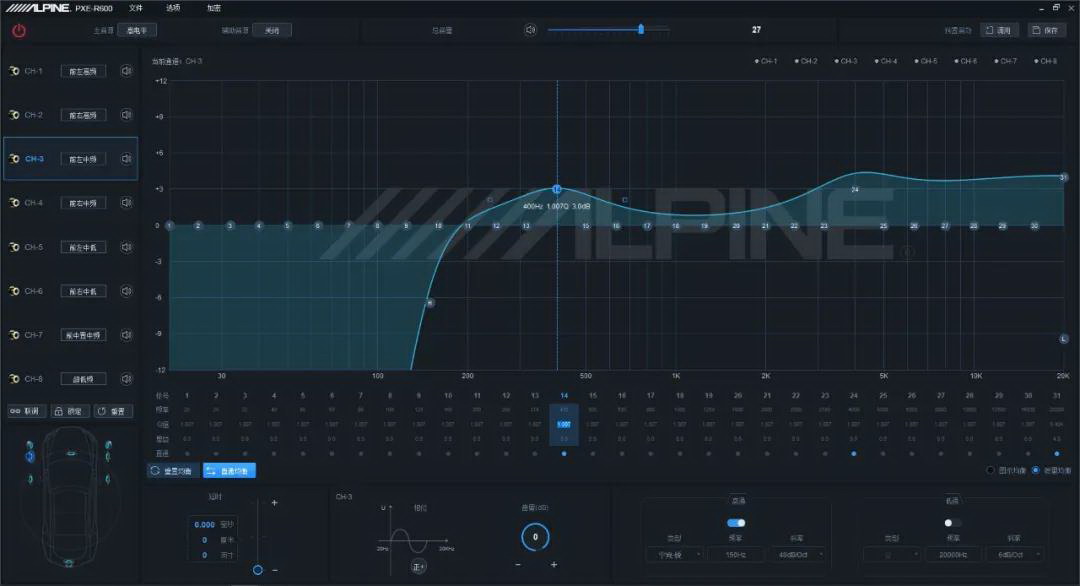Toggle bypass dot for band 31
The height and width of the screenshot is (586, 1080).
1057,454
